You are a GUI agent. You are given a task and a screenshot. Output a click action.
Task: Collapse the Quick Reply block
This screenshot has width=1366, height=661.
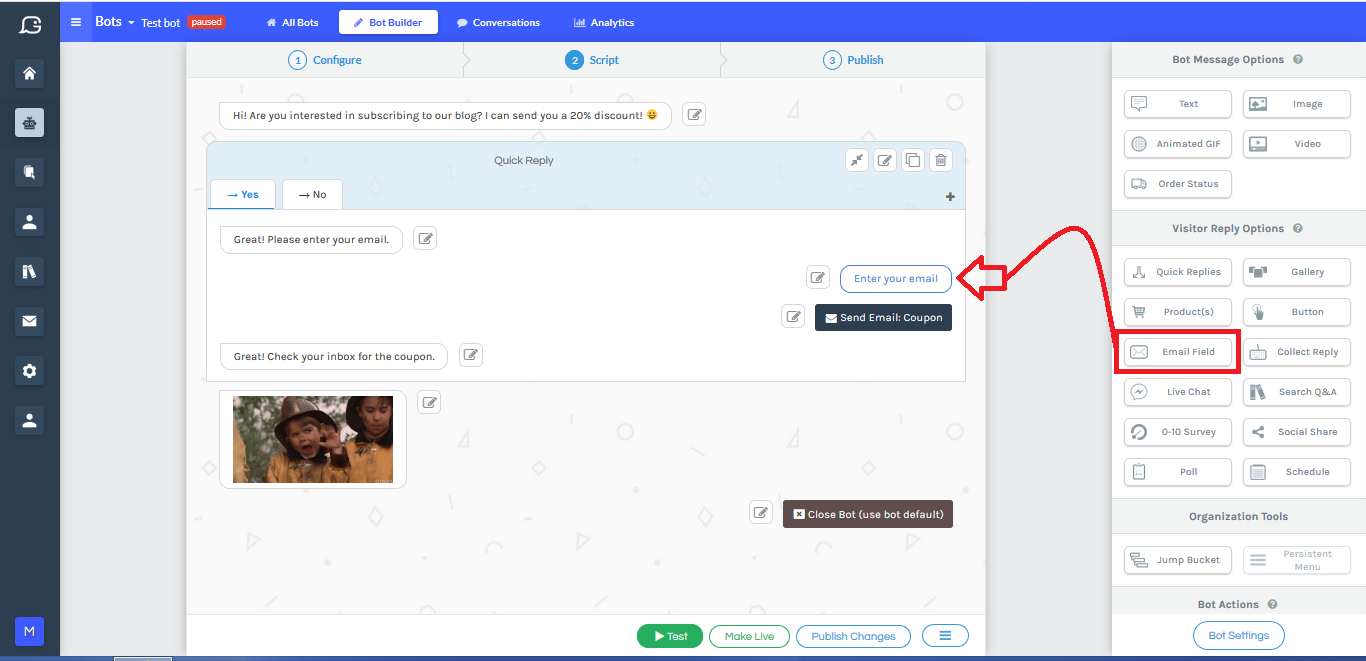coord(857,160)
